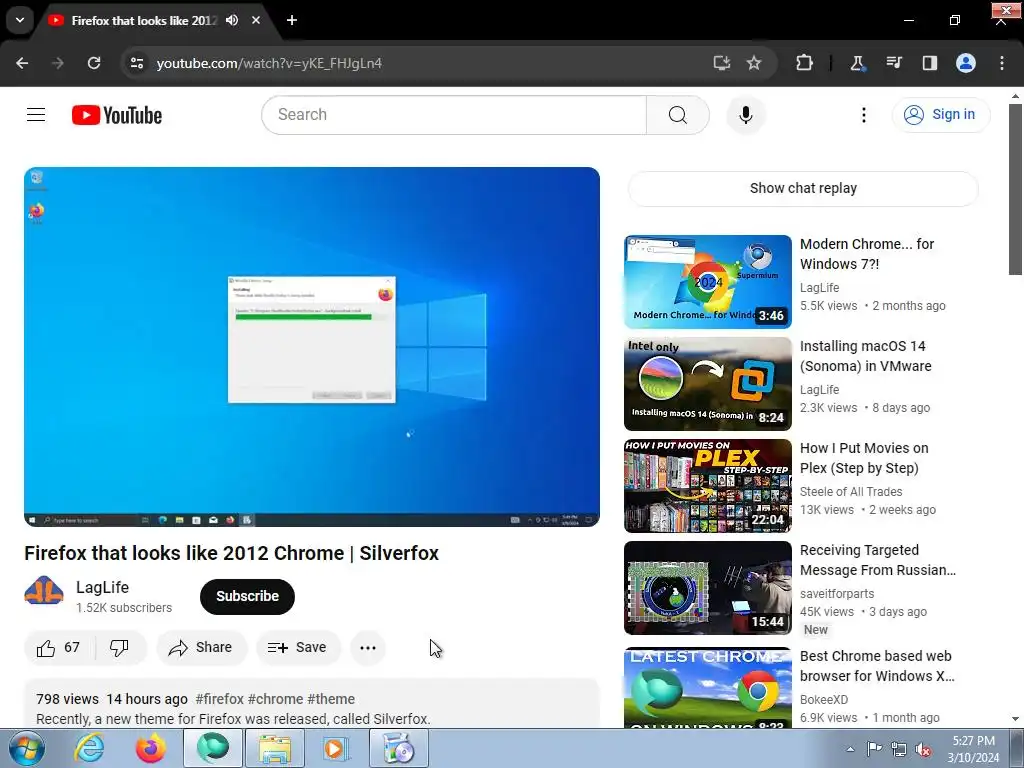Image resolution: width=1024 pixels, height=768 pixels.
Task: Open YouTube hamburger guide menu
Action: (x=36, y=115)
